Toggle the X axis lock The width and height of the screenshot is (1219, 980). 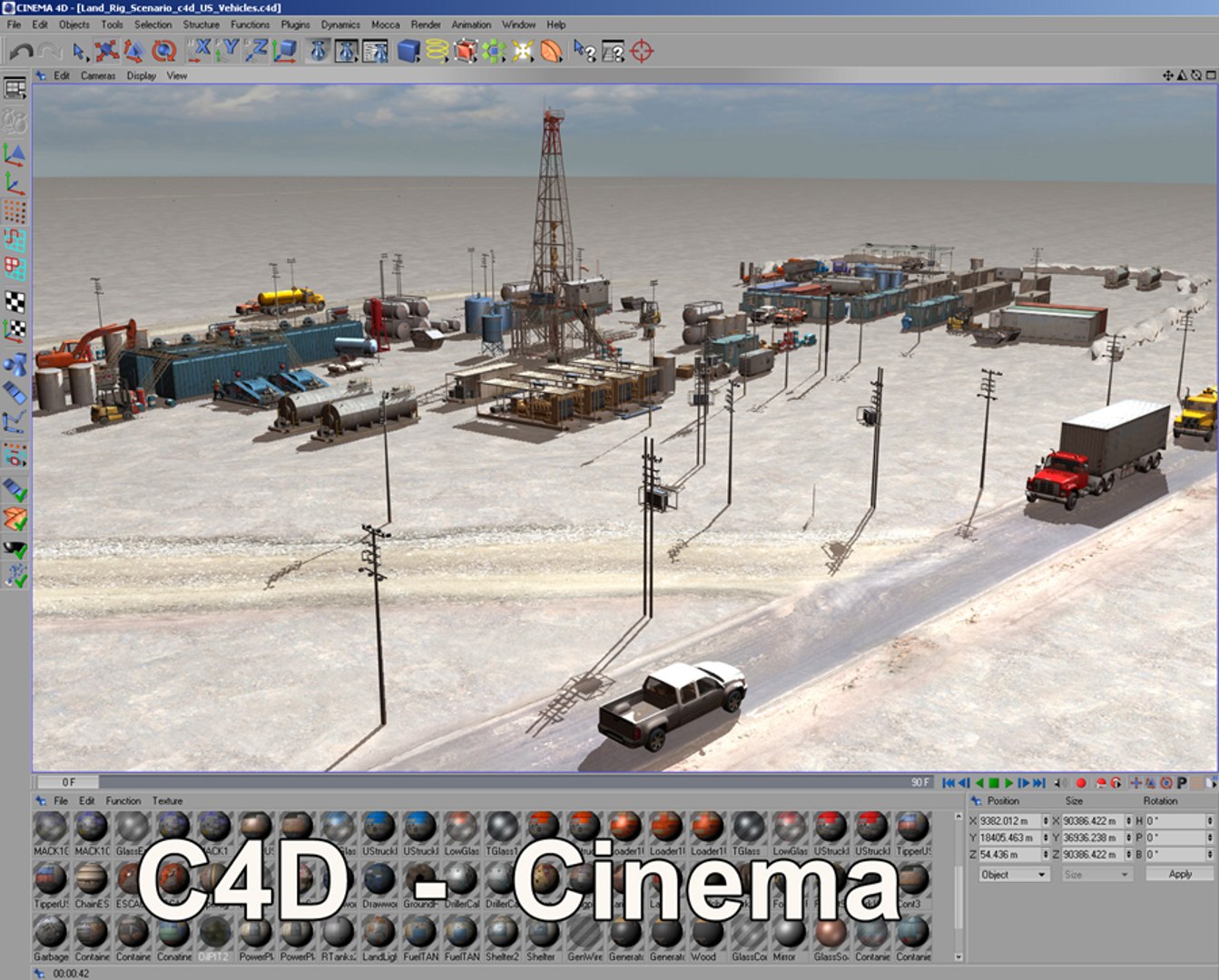[200, 52]
